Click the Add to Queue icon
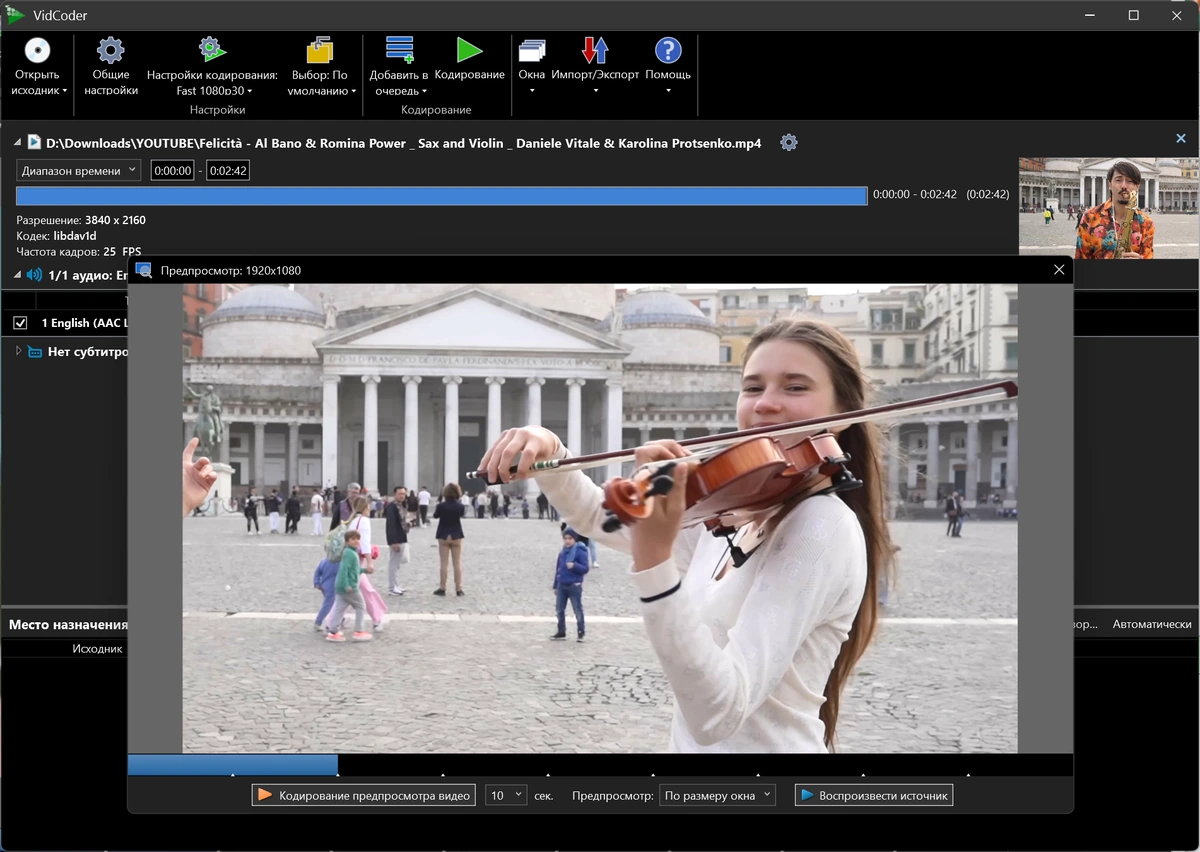The image size is (1200, 852). [399, 50]
